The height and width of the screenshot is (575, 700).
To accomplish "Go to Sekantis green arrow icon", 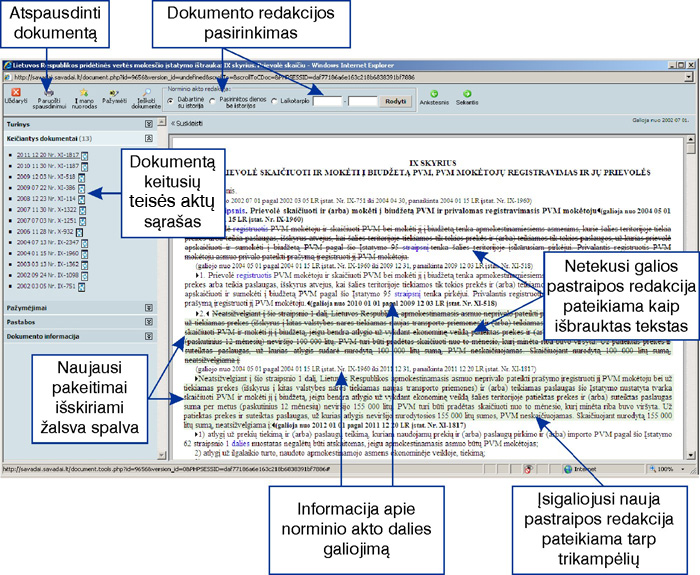I will tap(467, 94).
